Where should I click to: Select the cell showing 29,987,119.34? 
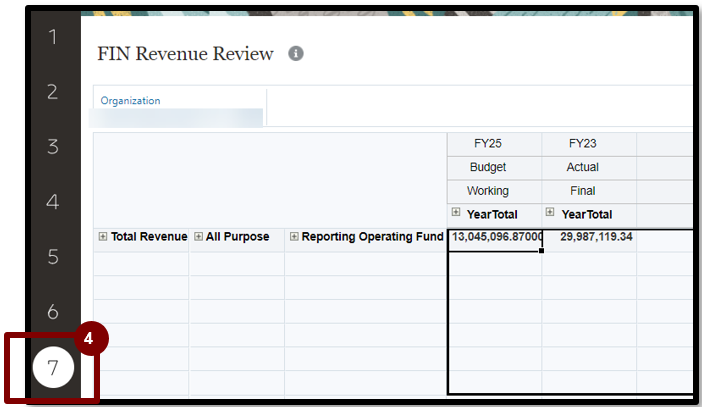589,238
